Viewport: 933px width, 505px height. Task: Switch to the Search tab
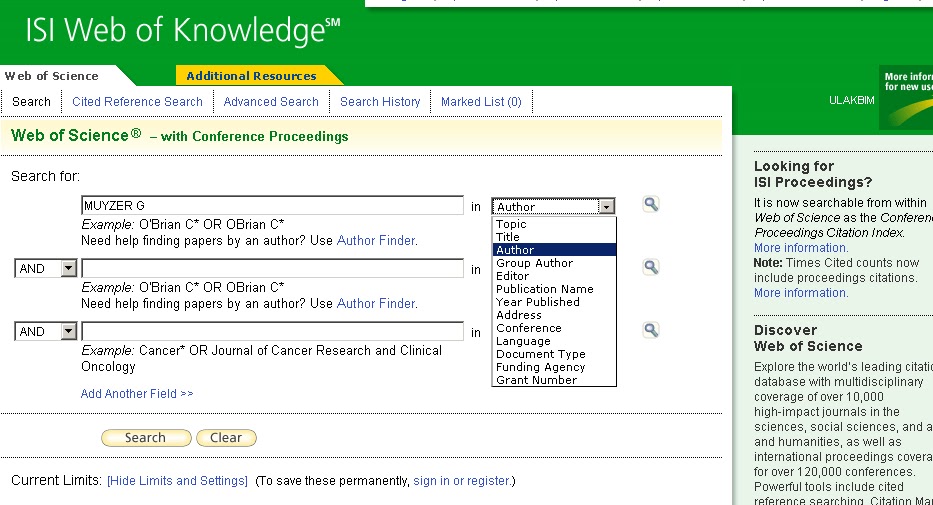[31, 102]
